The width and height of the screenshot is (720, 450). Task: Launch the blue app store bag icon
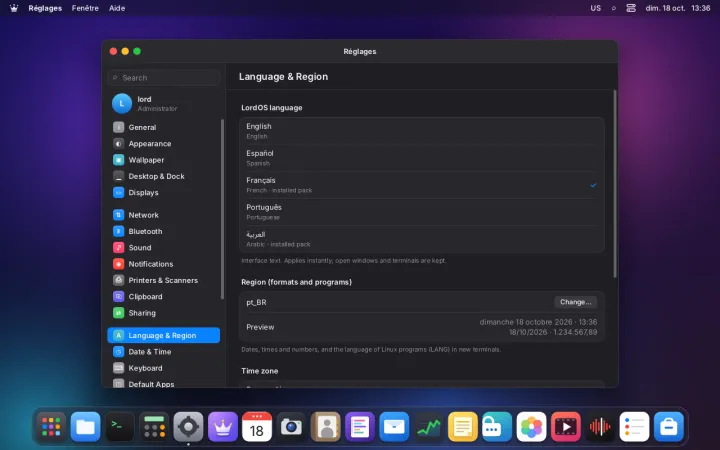tap(669, 427)
